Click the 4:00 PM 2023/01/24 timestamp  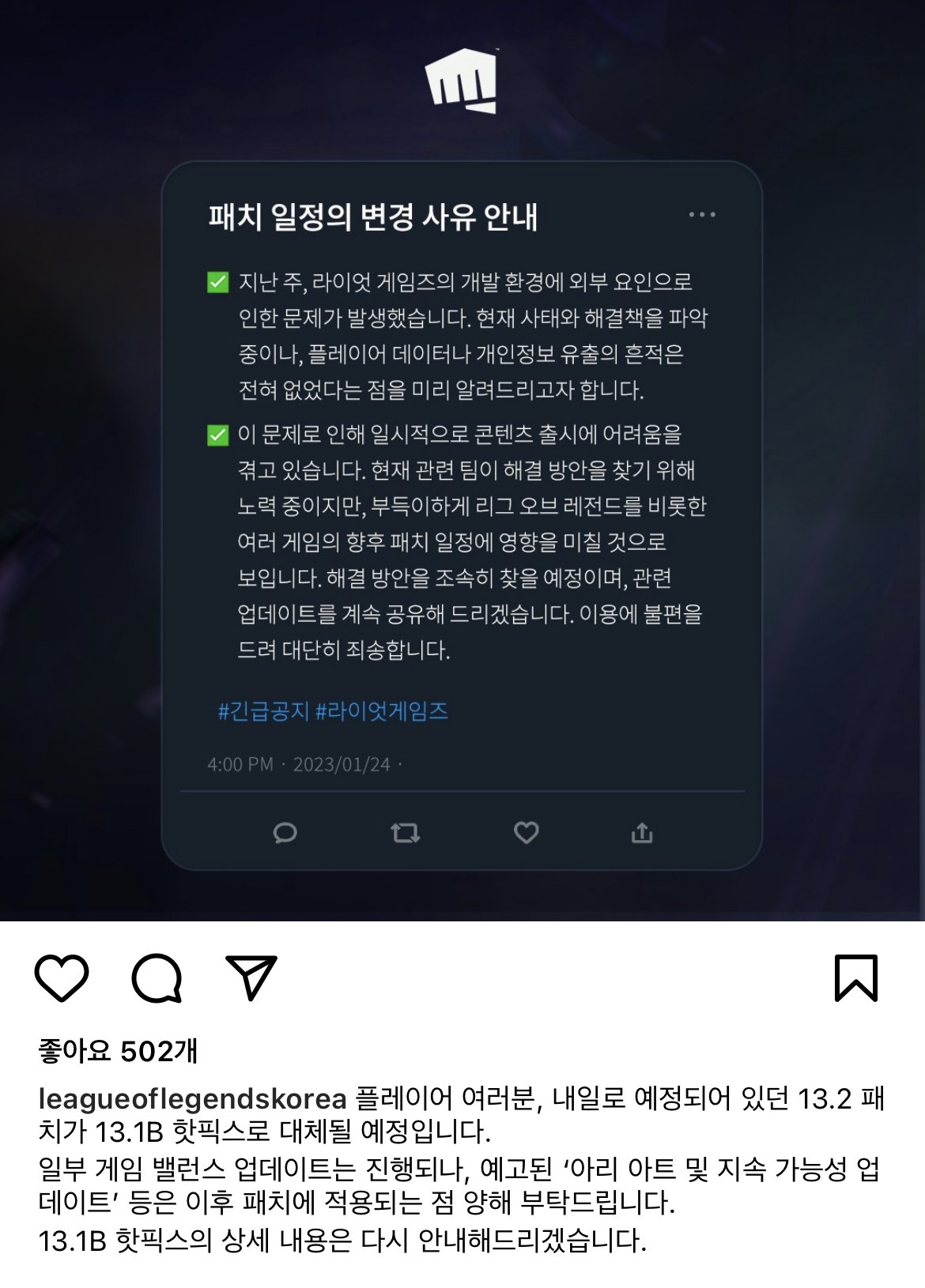(x=300, y=764)
